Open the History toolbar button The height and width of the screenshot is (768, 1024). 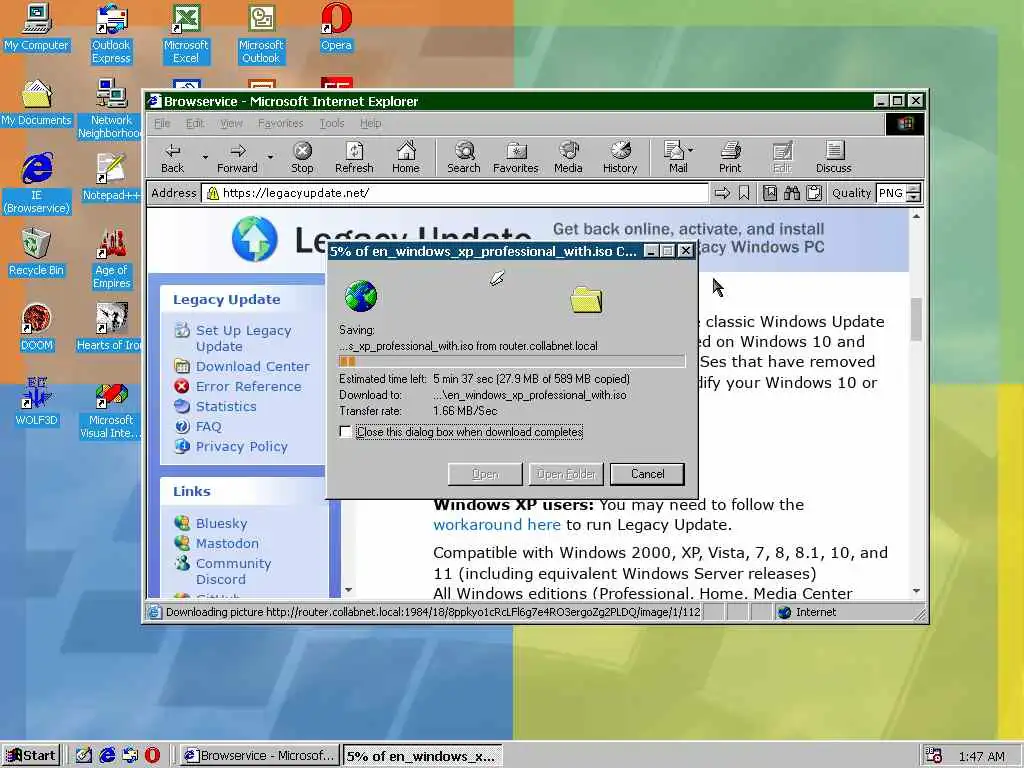[x=620, y=157]
